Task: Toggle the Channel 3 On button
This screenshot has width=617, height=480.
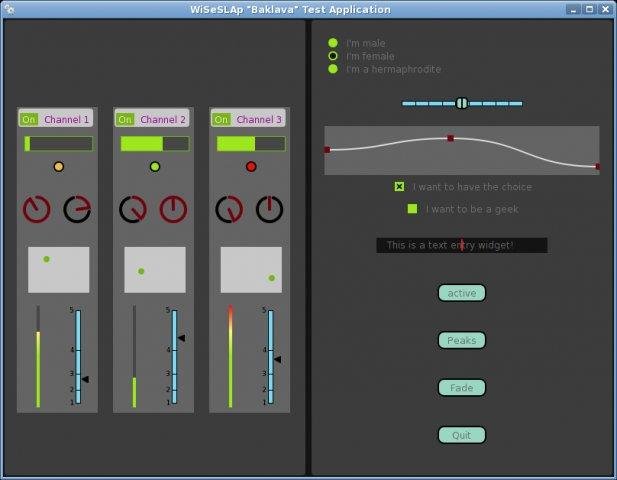Action: click(x=221, y=119)
